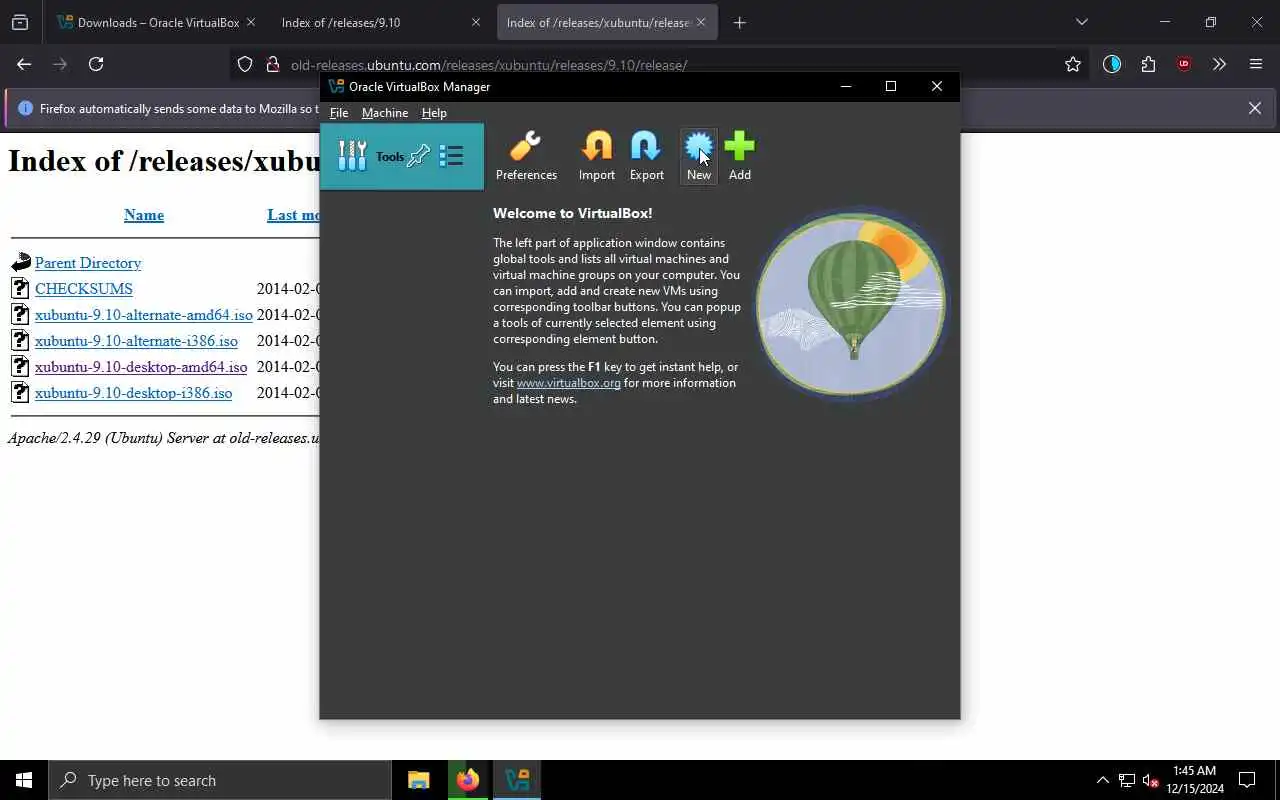1280x800 pixels.
Task: Open the list all tabs dropdown
Action: pyautogui.click(x=1081, y=22)
